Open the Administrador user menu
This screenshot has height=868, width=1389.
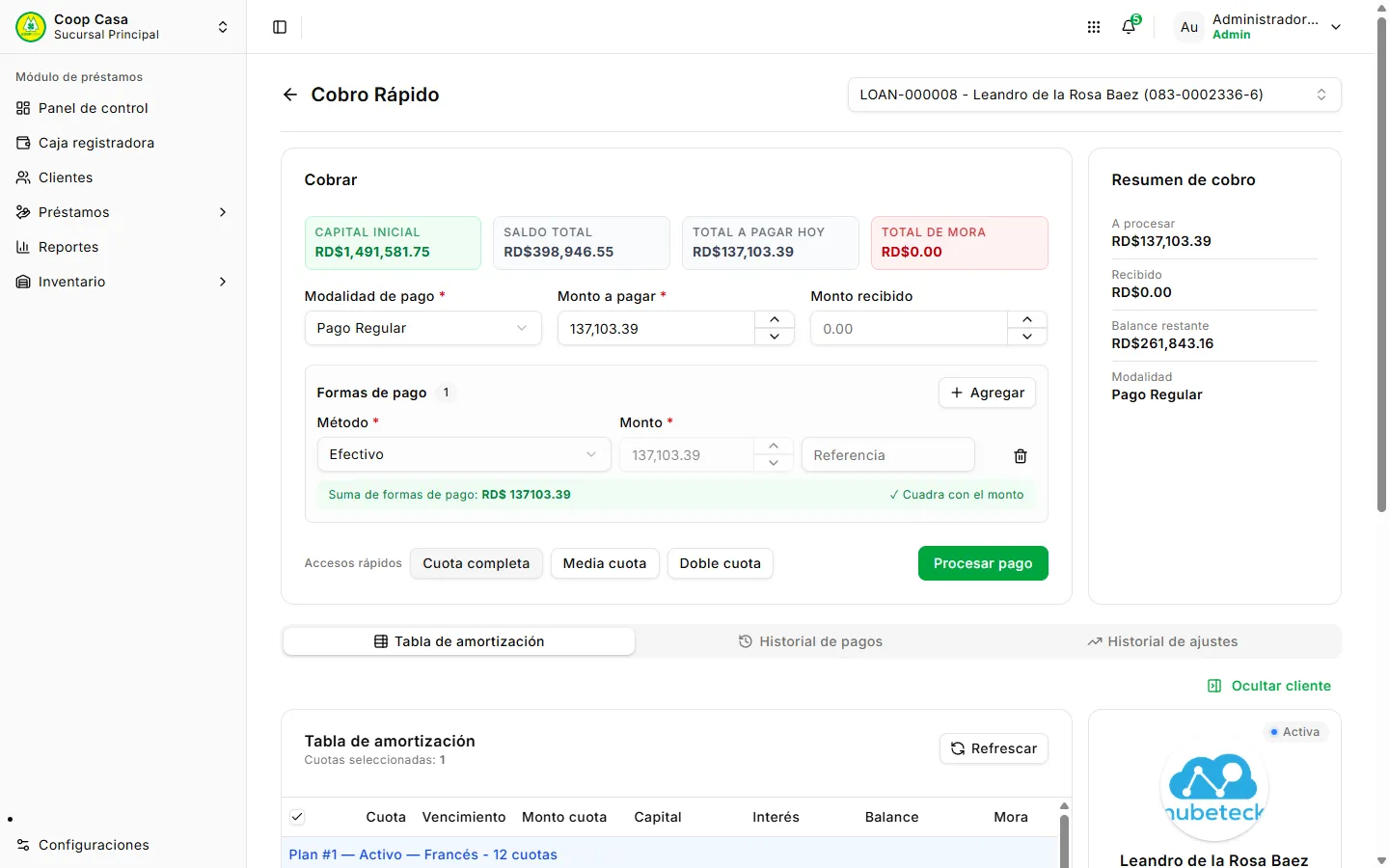click(x=1259, y=27)
